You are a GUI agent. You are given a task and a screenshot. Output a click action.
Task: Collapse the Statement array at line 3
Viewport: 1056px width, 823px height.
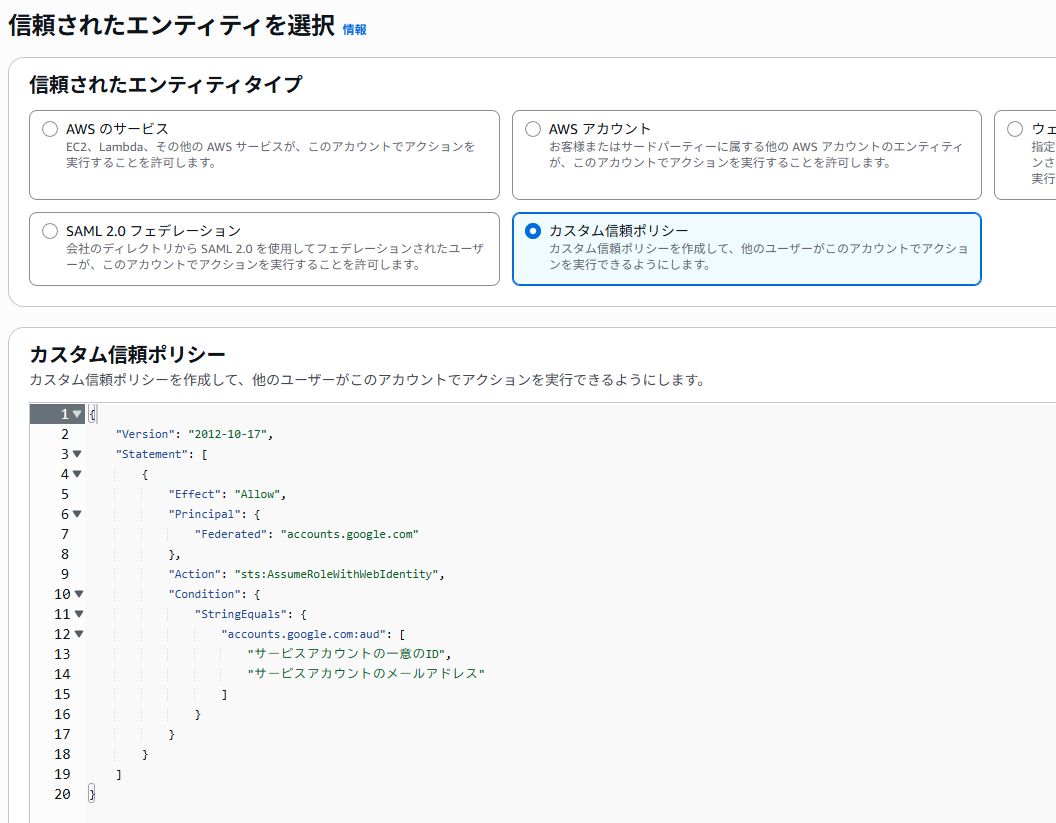coord(77,454)
